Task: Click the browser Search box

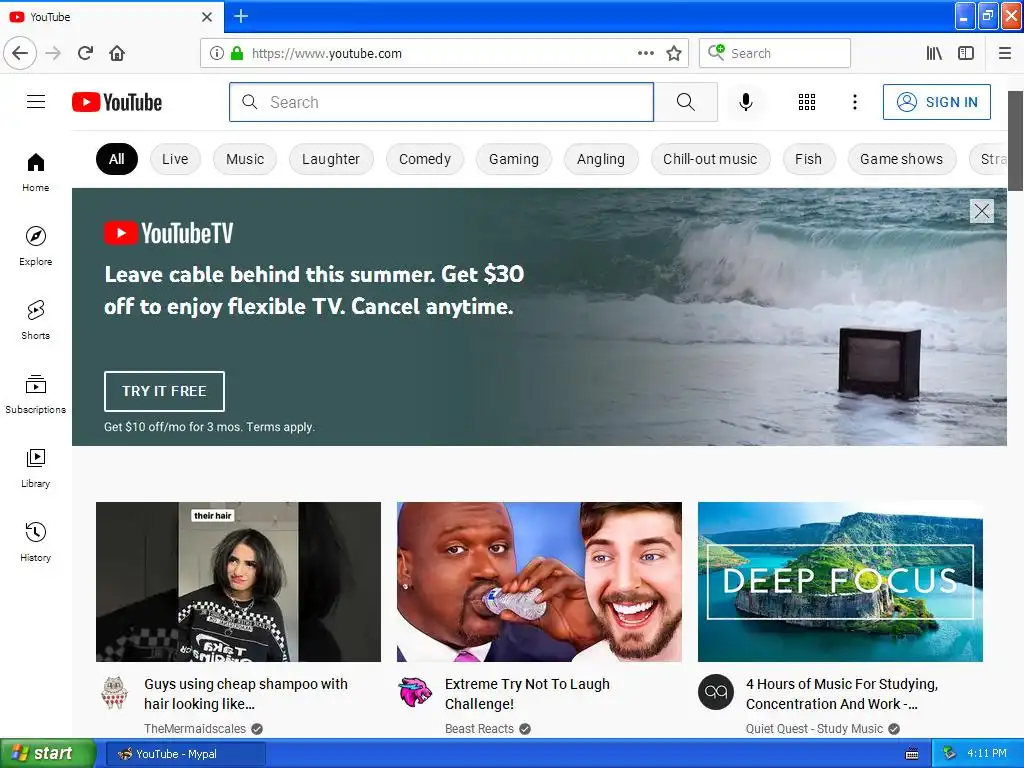Action: [775, 53]
